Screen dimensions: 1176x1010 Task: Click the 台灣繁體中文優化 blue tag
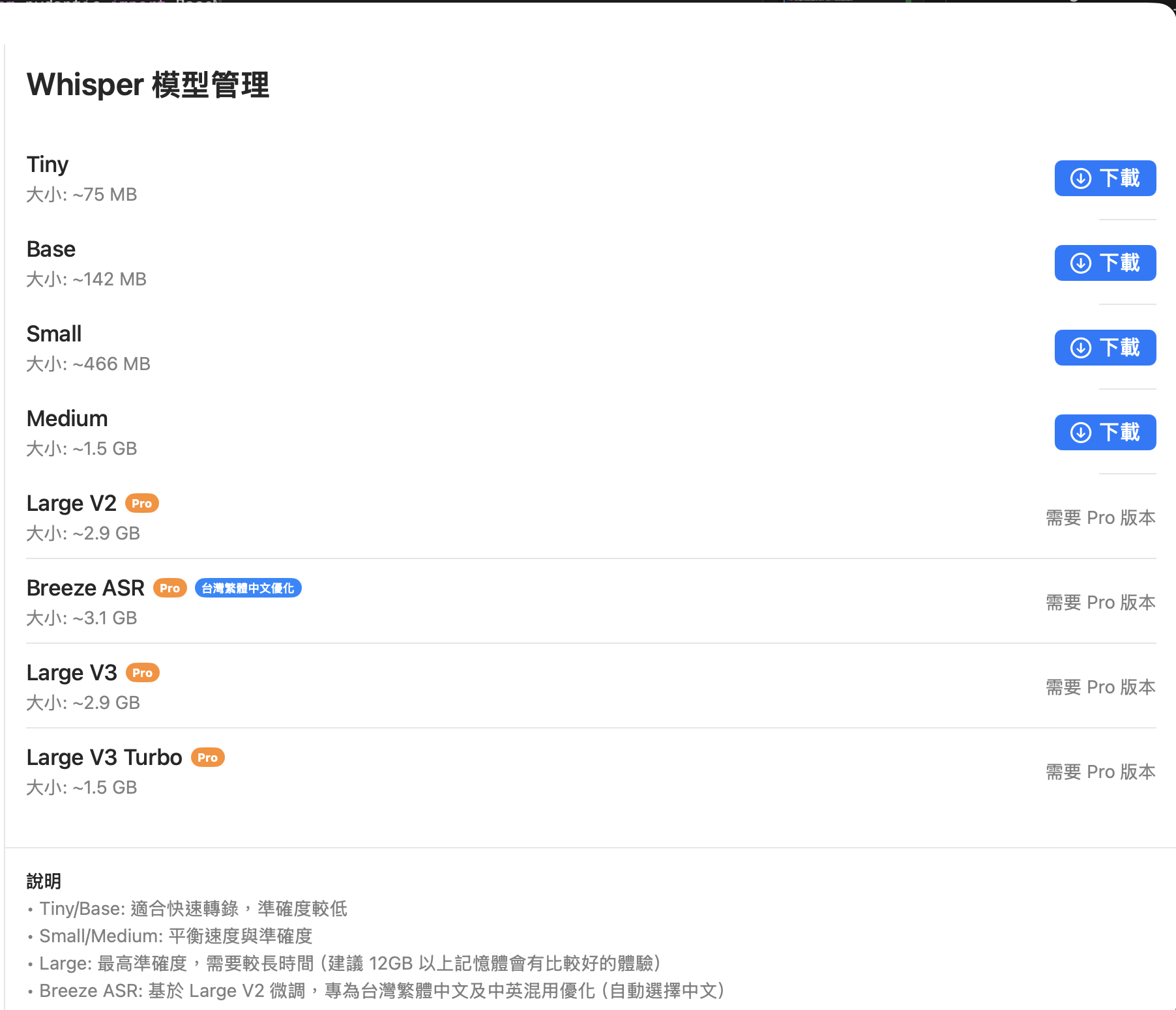(248, 588)
